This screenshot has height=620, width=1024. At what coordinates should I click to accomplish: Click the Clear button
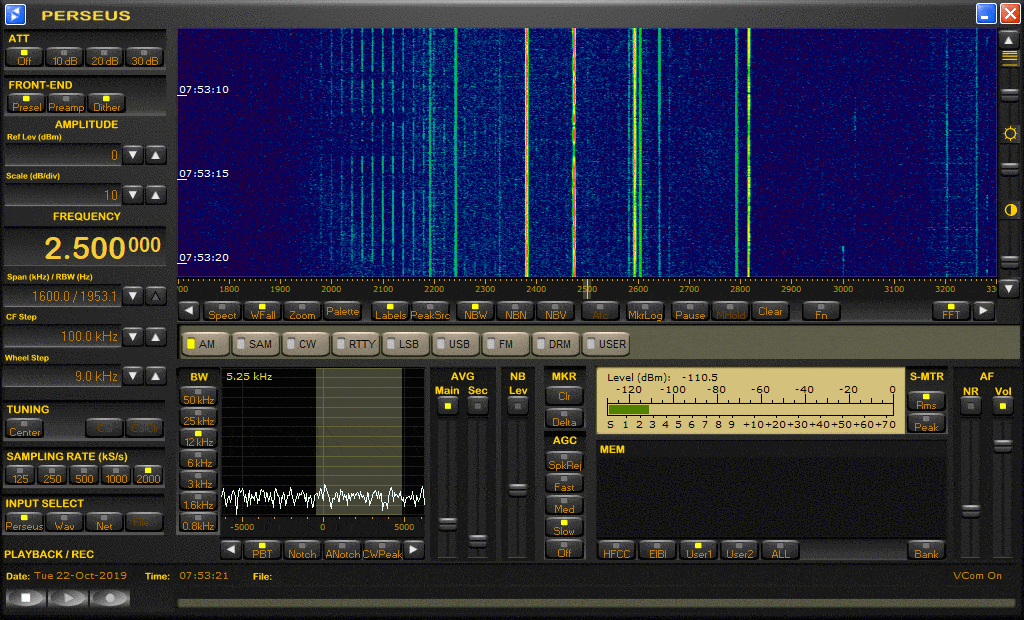771,311
